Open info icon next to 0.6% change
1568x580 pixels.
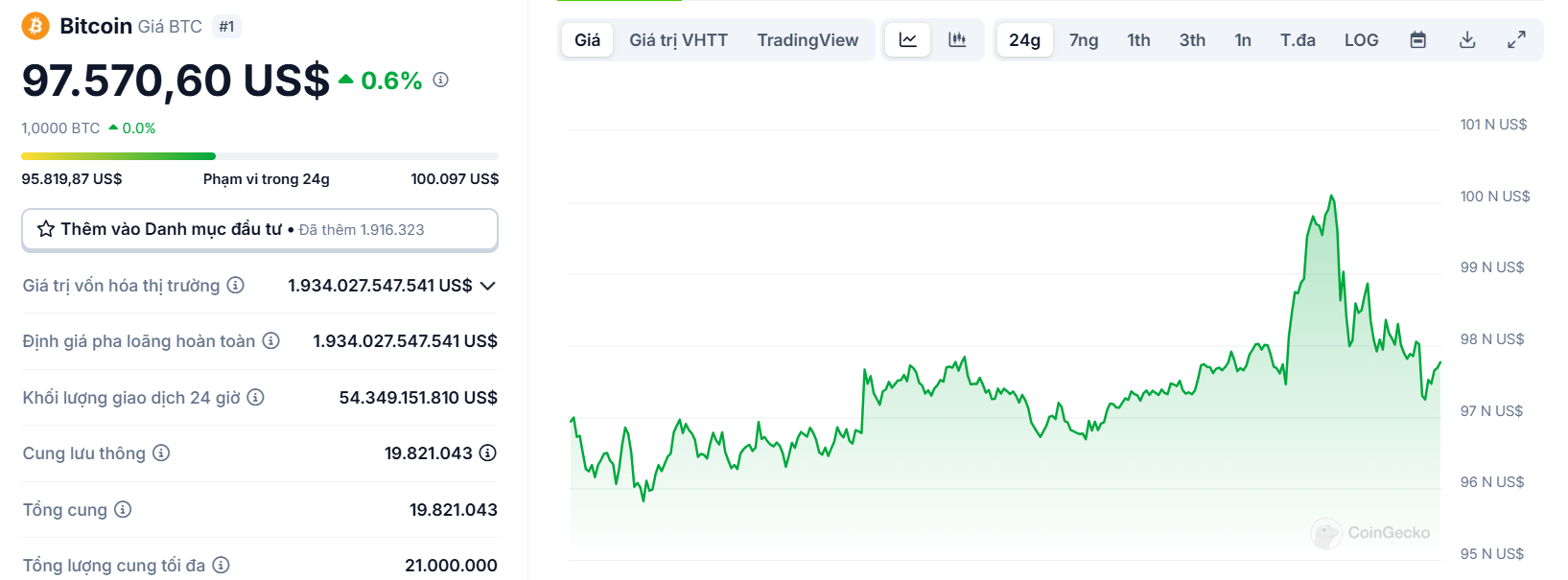coord(441,80)
